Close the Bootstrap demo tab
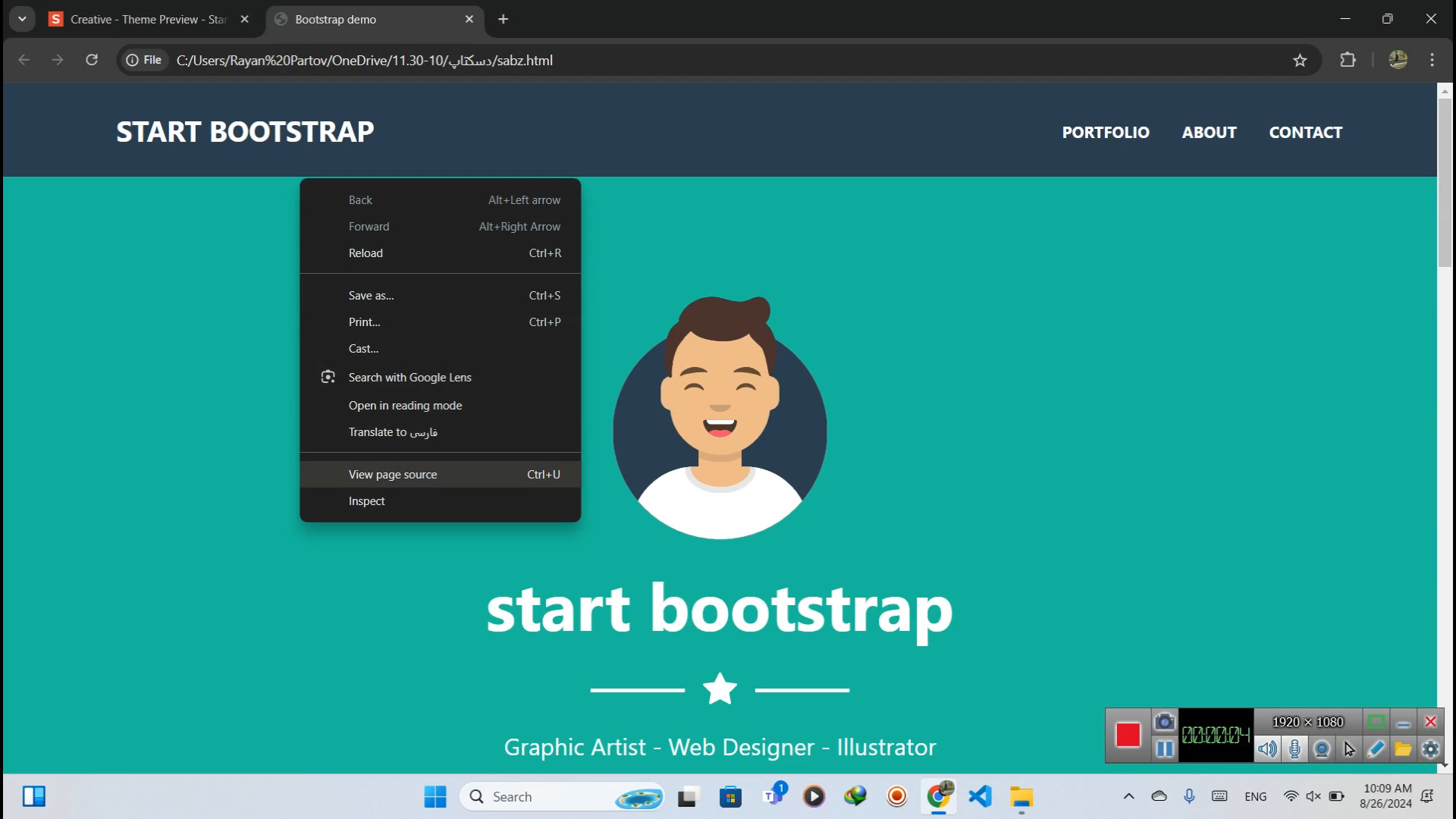Image resolution: width=1456 pixels, height=819 pixels. point(469,20)
